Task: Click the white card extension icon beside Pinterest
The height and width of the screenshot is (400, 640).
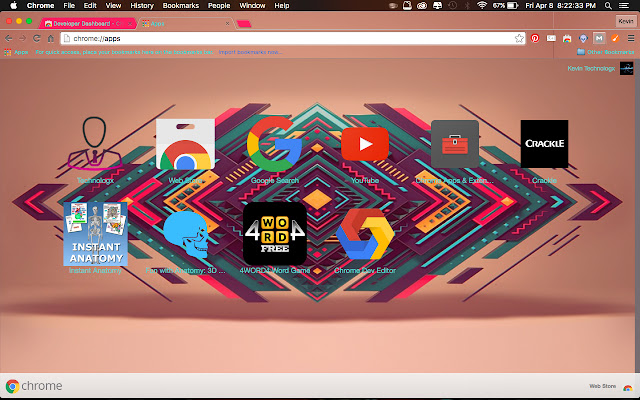Action: tap(551, 38)
